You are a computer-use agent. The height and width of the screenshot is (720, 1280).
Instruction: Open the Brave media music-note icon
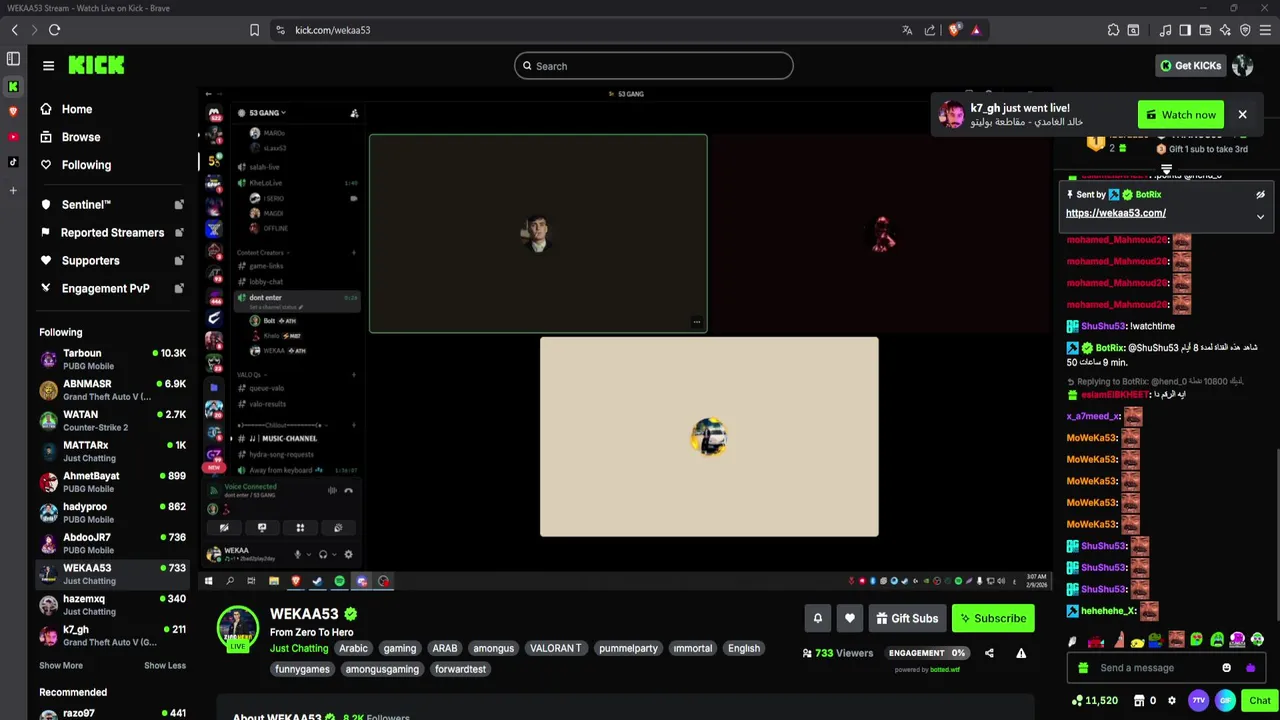pos(1165,30)
